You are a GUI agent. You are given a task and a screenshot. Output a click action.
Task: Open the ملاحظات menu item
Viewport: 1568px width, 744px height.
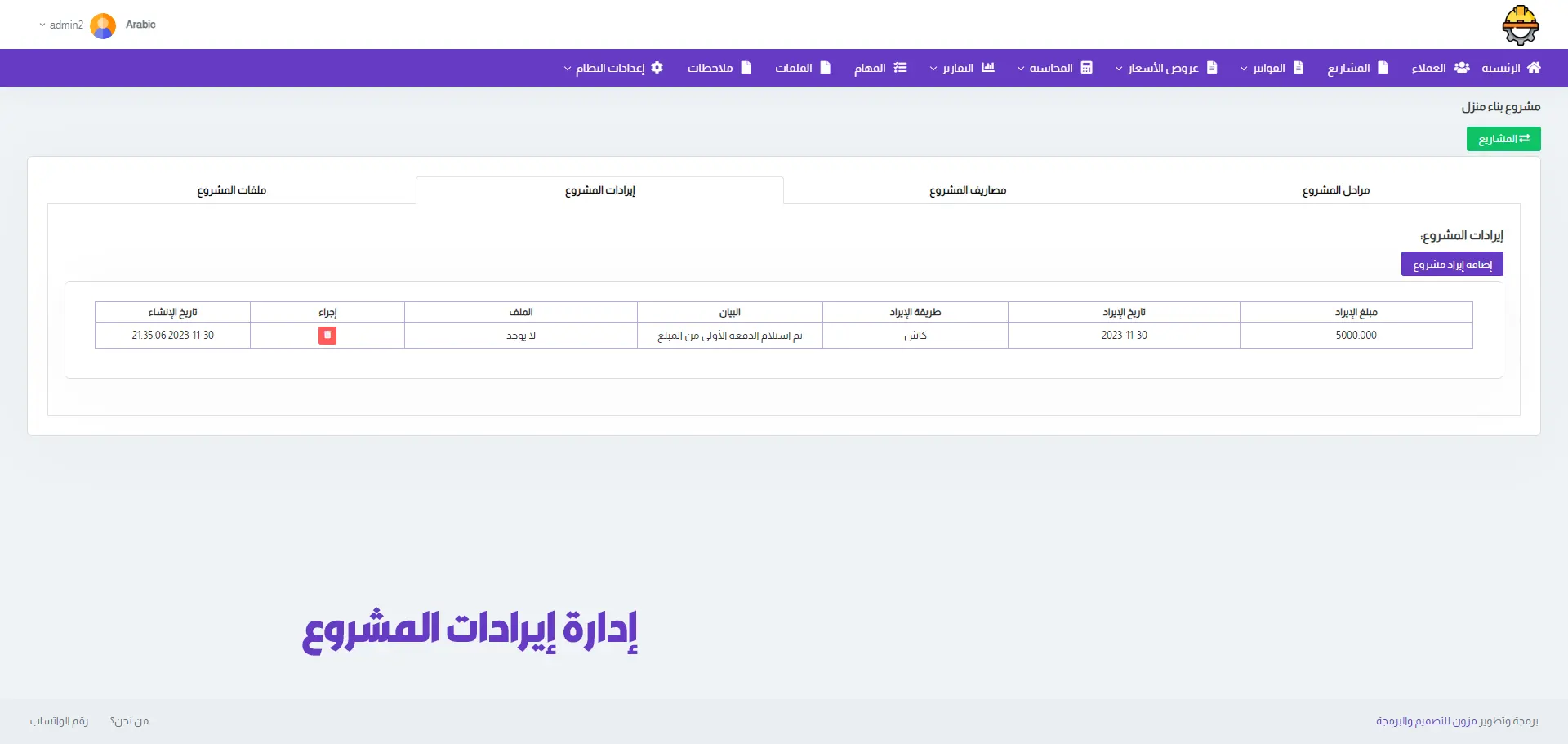[719, 68]
